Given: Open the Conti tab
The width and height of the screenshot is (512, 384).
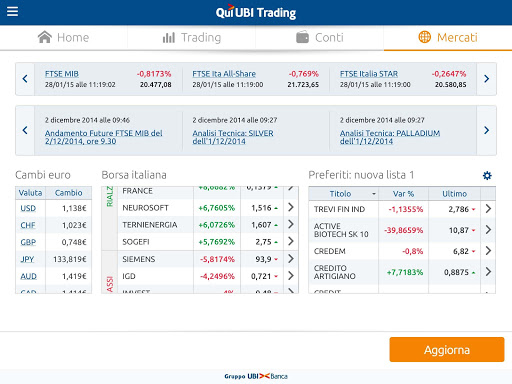Looking at the screenshot, I should point(320,37).
